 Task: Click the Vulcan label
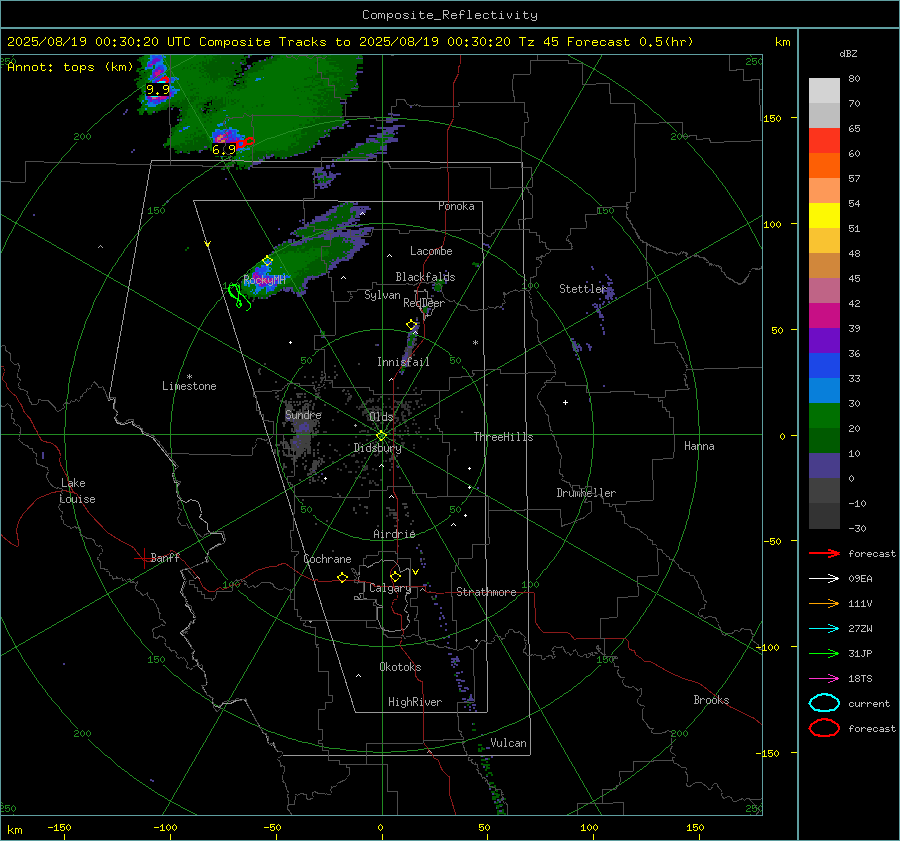click(508, 743)
